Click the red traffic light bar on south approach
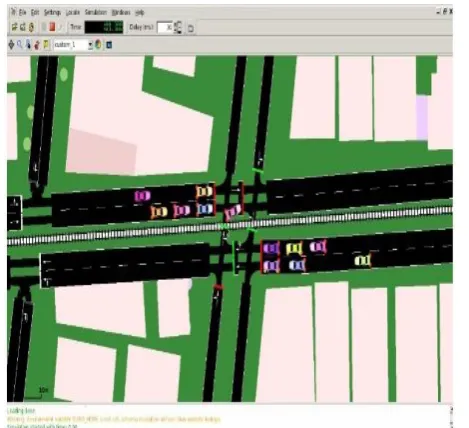469x428 pixels. tap(218, 287)
